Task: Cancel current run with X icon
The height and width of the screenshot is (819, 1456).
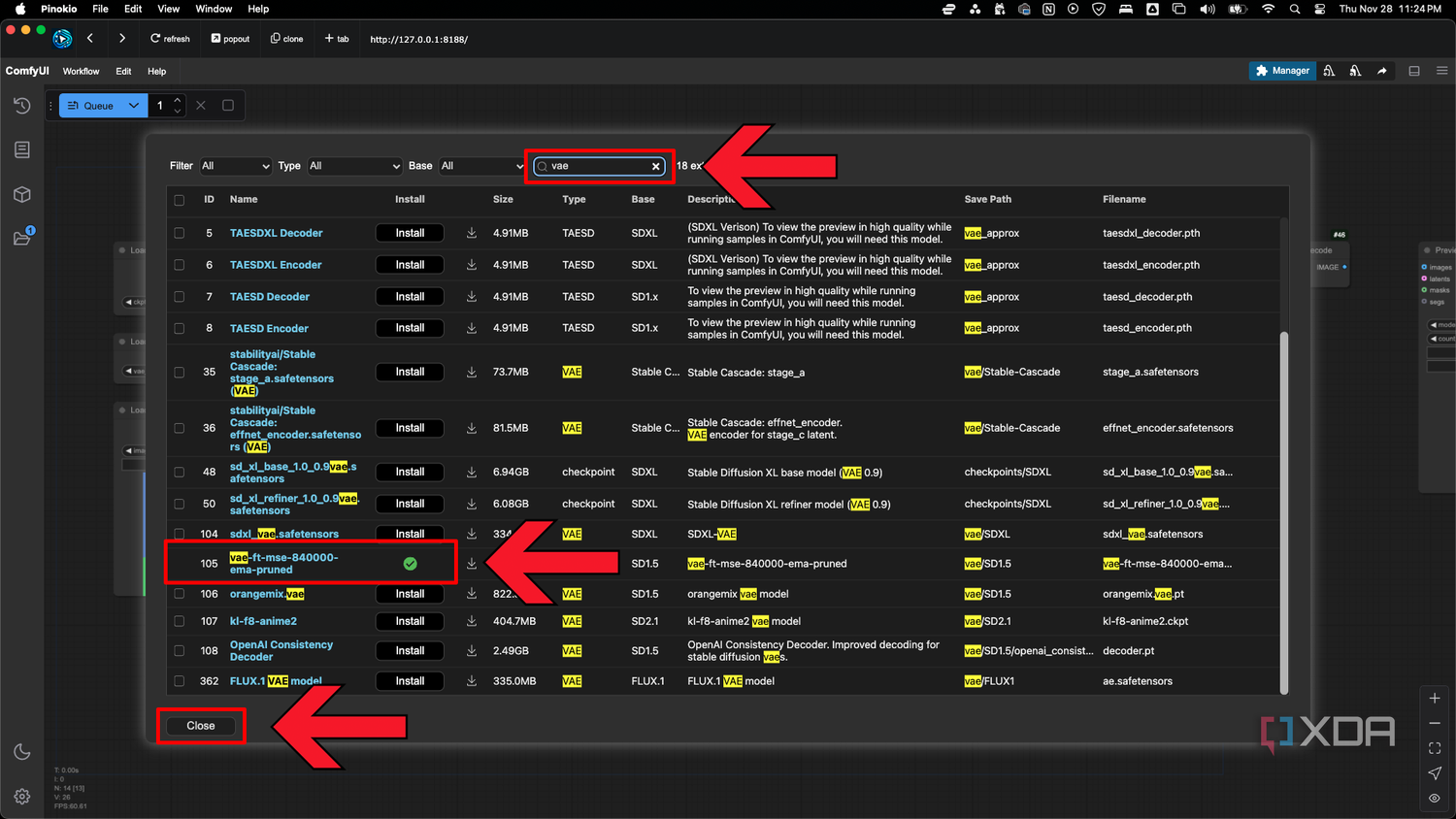Action: click(201, 106)
